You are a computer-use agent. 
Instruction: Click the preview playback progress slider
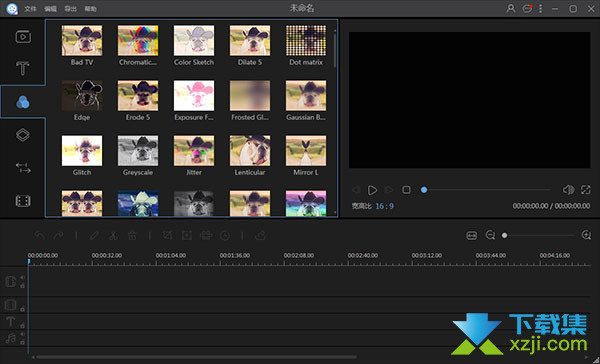(x=486, y=189)
